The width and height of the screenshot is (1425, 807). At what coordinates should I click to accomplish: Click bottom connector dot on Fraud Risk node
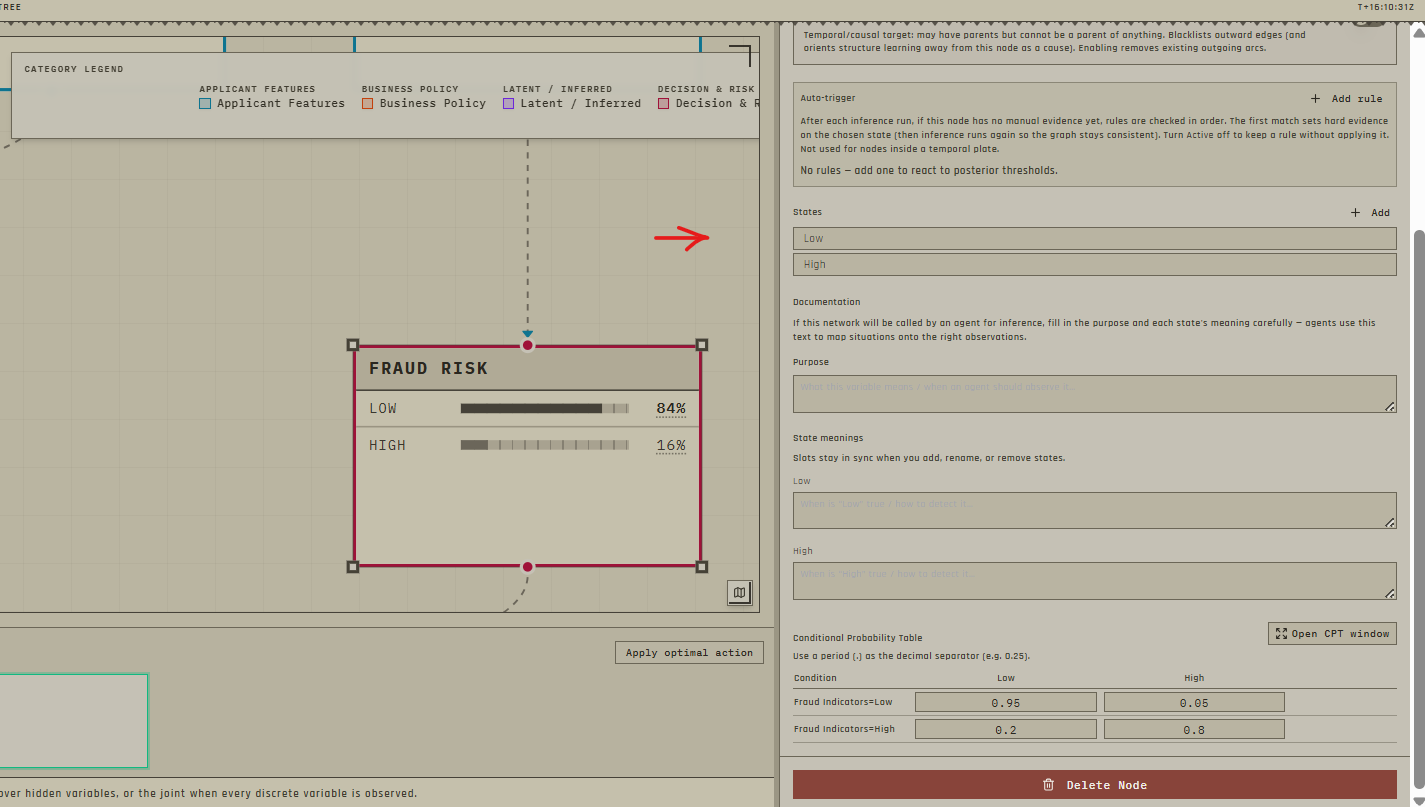pos(528,567)
